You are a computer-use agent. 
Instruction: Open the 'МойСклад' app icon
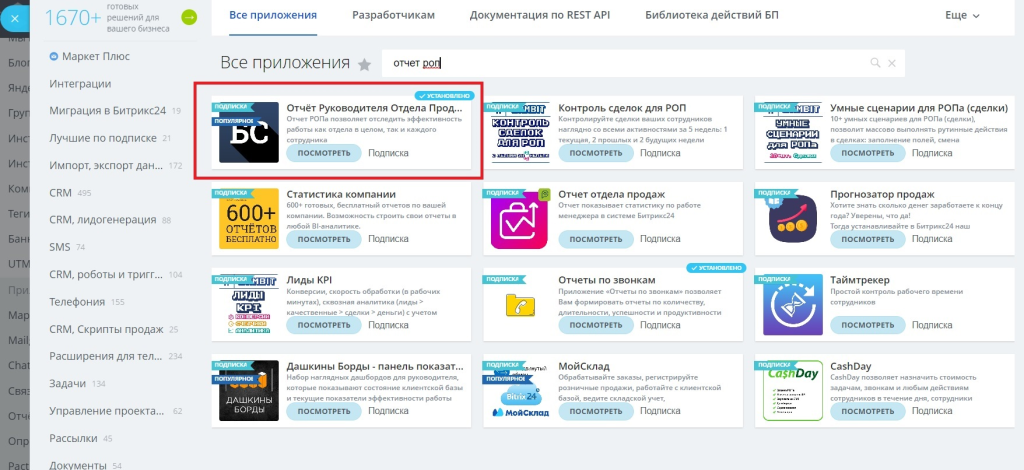pyautogui.click(x=520, y=390)
